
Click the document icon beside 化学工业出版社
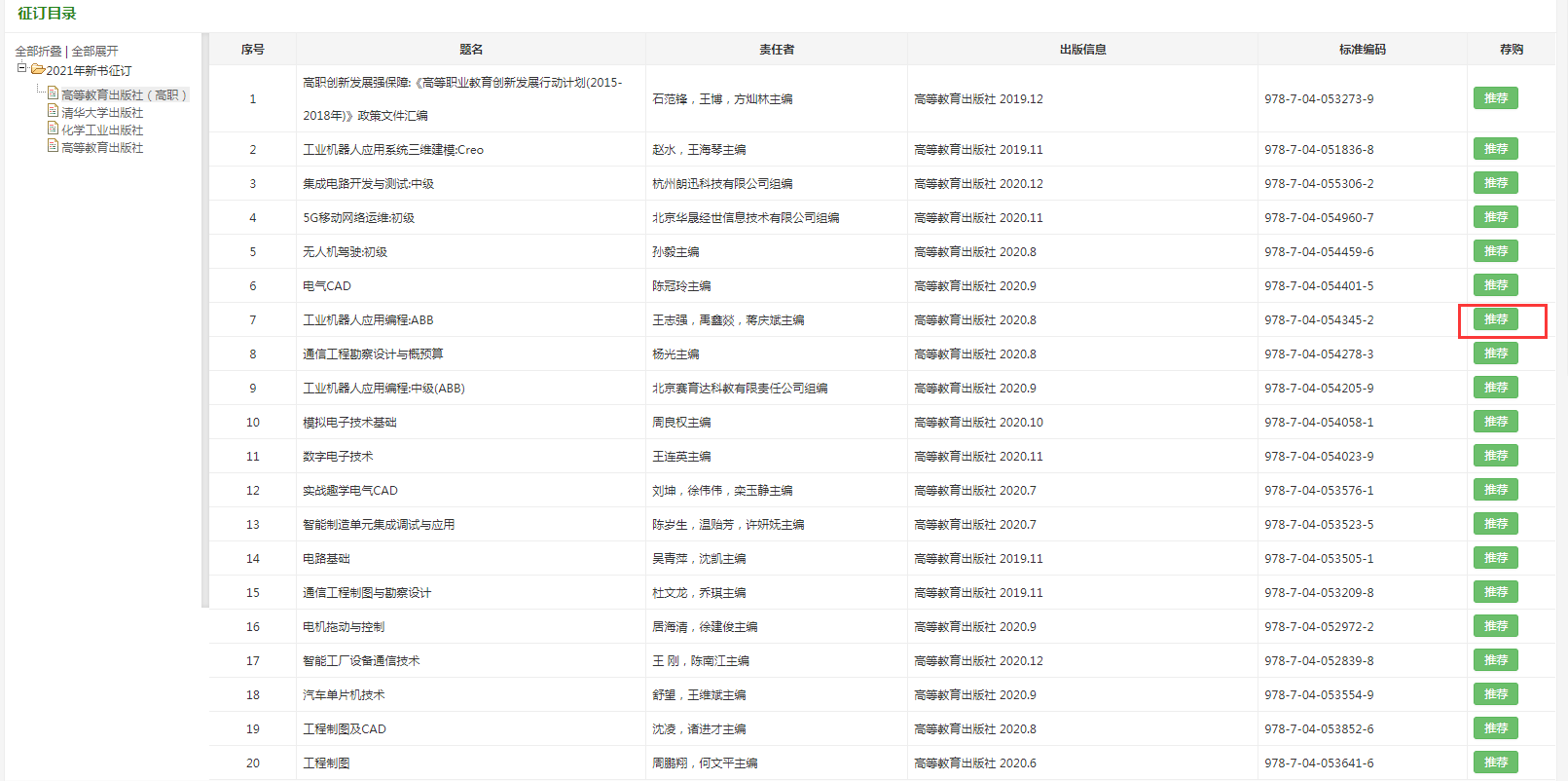coord(54,130)
